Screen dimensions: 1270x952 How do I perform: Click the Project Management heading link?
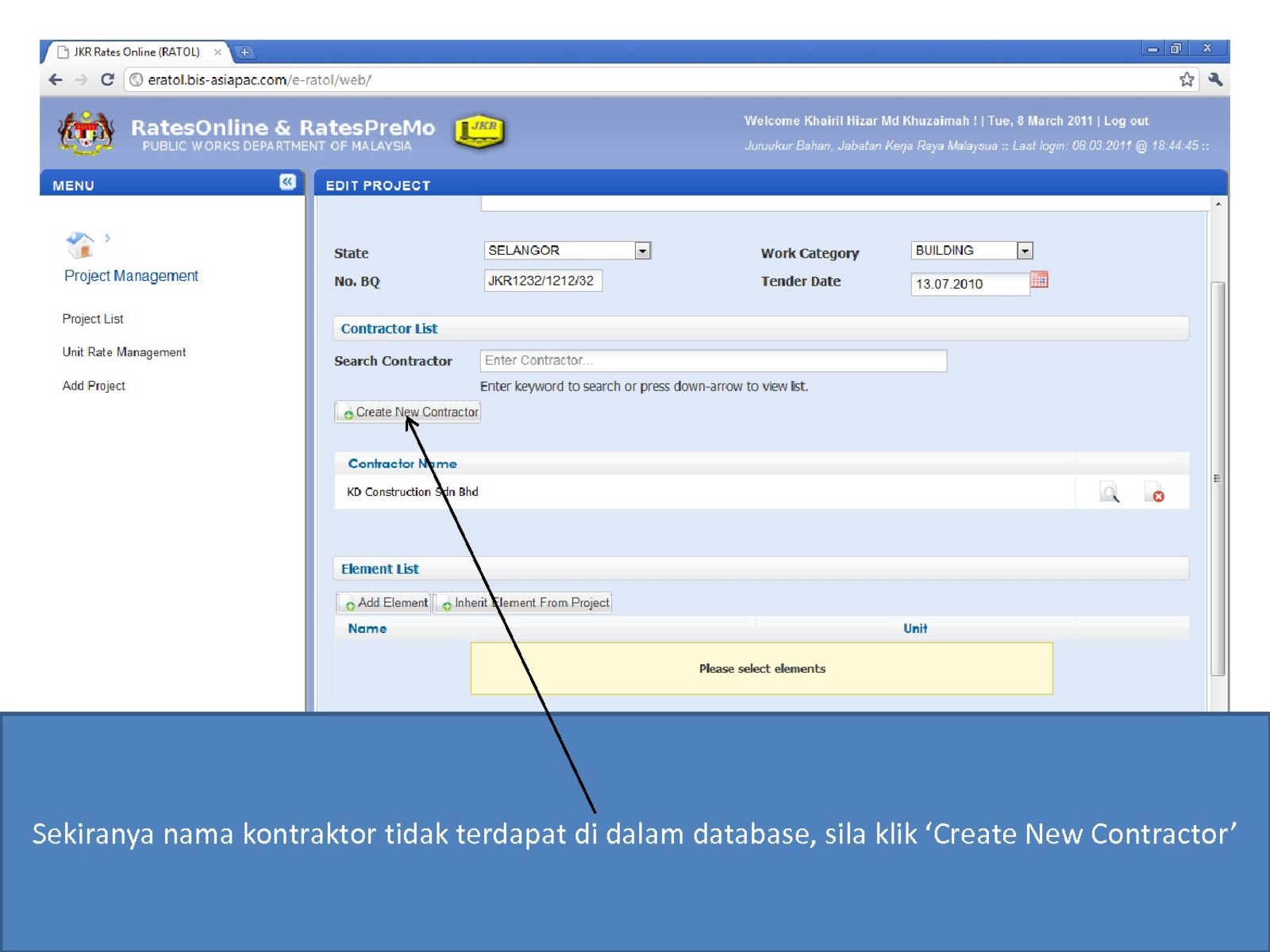pos(131,276)
